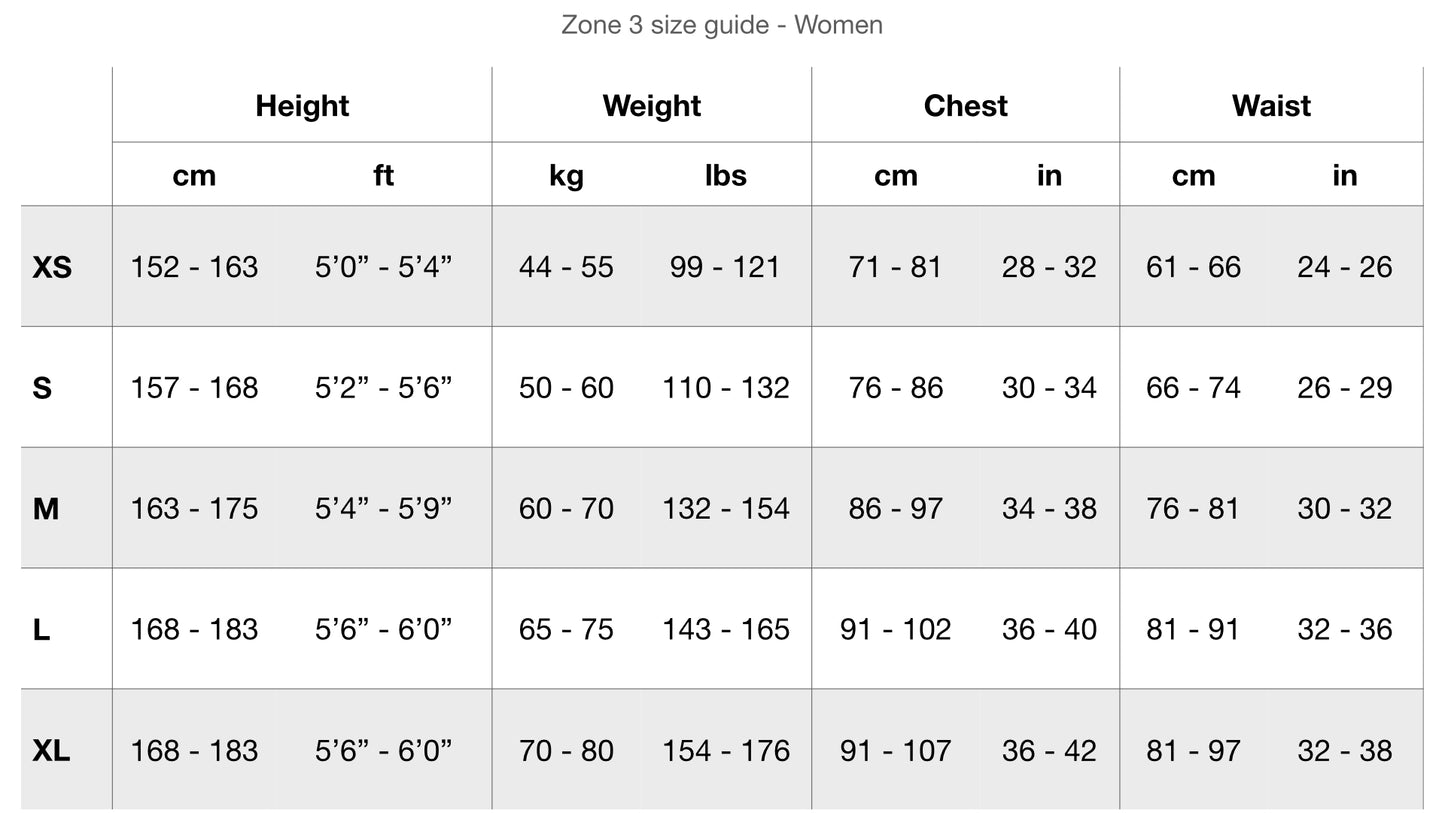The height and width of the screenshot is (813, 1445).
Task: Click the M size row label
Action: pos(46,509)
